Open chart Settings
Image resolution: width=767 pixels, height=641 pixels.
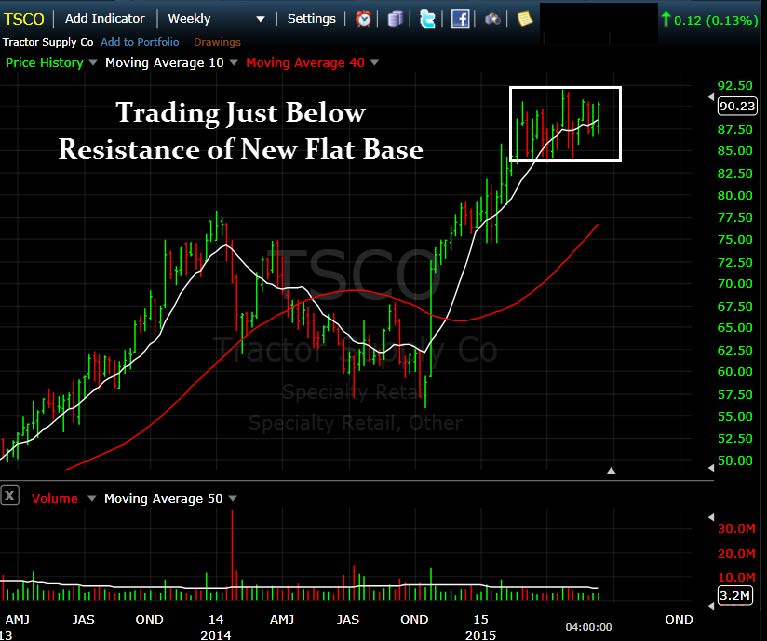pos(312,19)
